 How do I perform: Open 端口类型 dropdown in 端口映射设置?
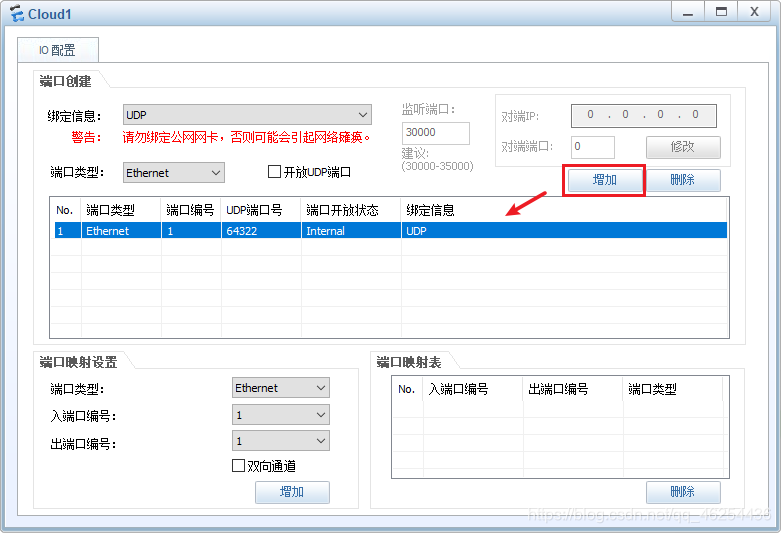pos(281,388)
